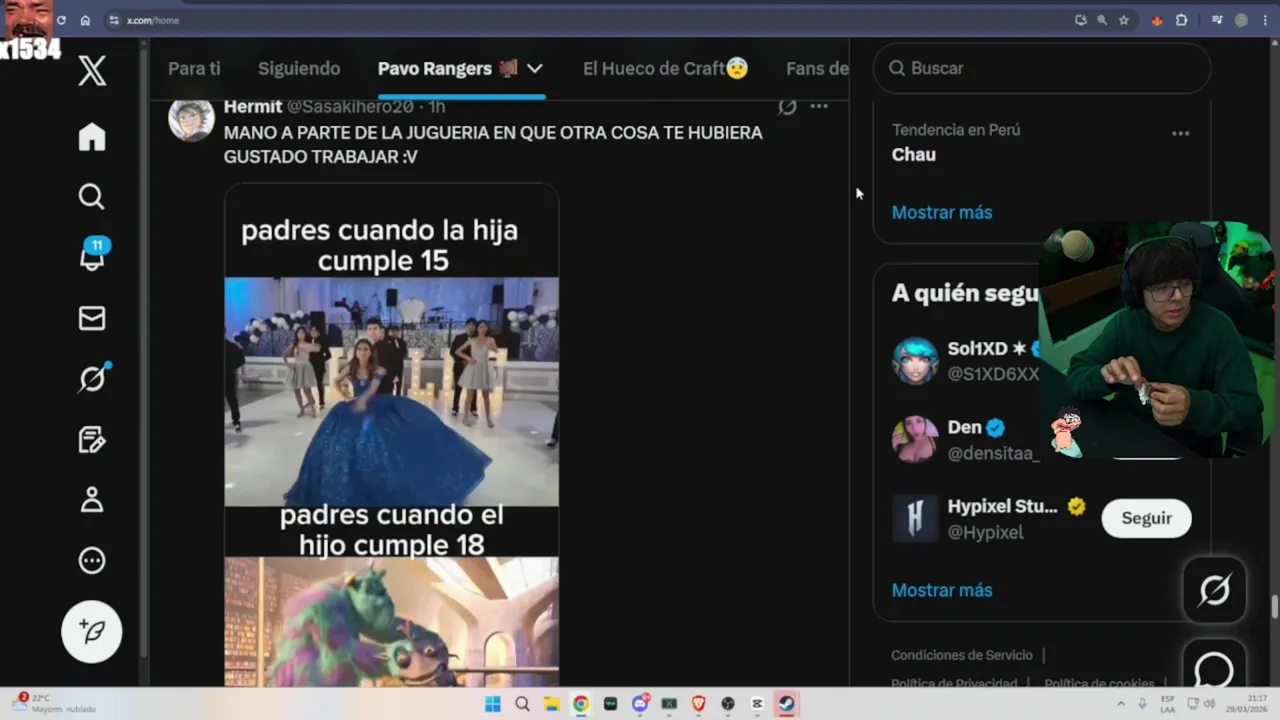Open Windows Start menu

[x=493, y=704]
